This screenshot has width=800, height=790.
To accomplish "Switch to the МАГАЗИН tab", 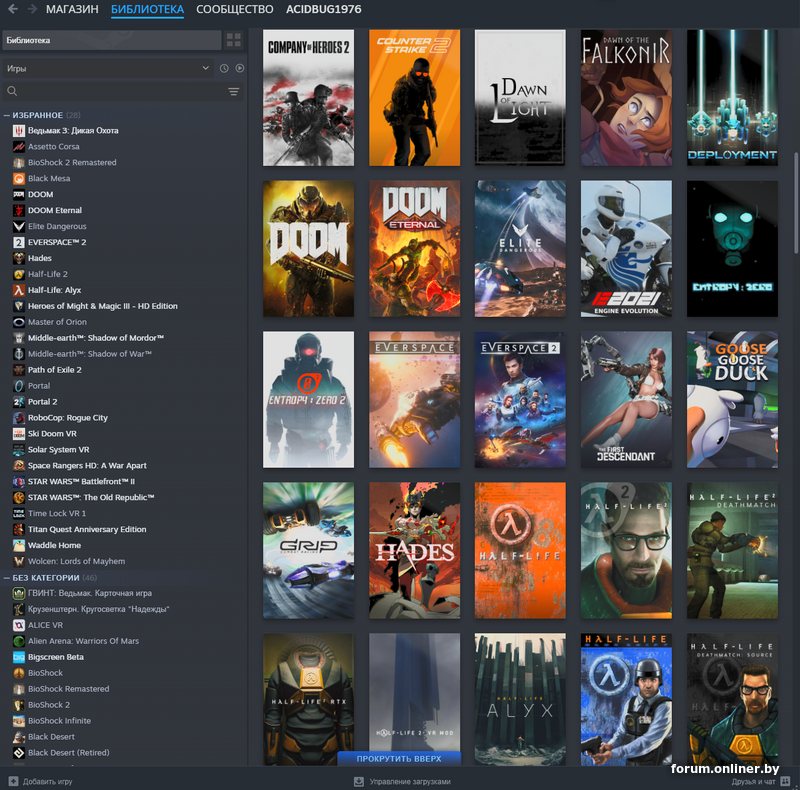I will pyautogui.click(x=72, y=9).
